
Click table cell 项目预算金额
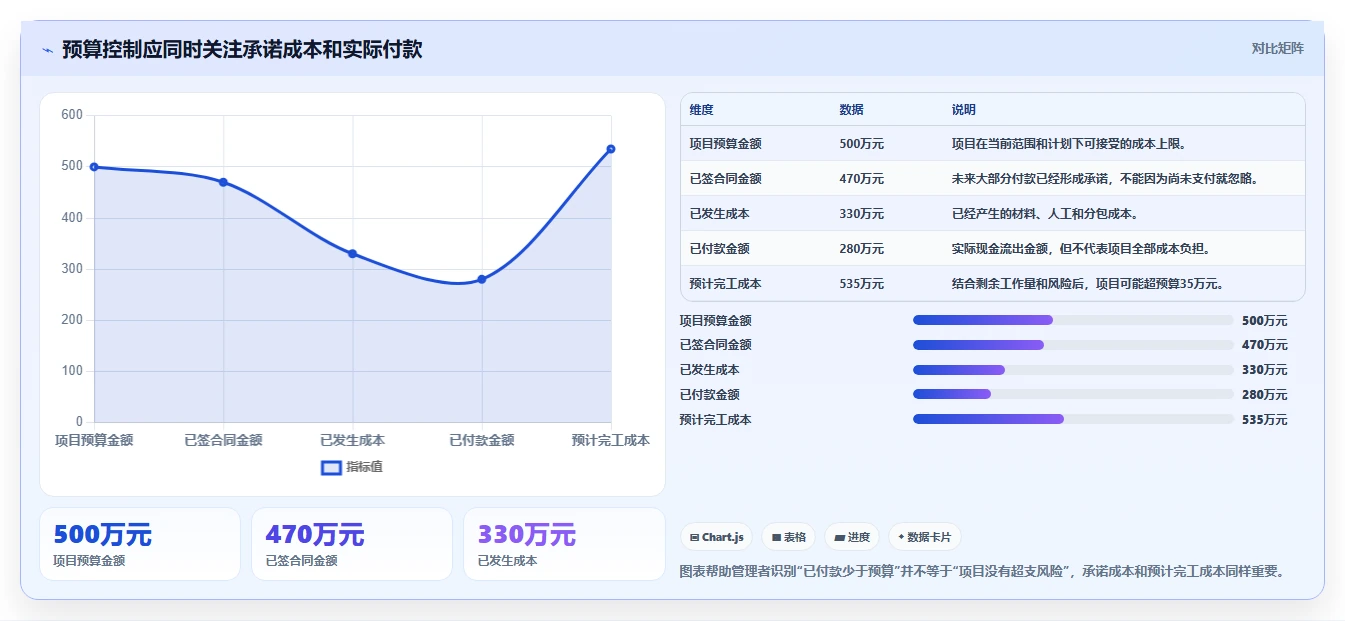[725, 144]
